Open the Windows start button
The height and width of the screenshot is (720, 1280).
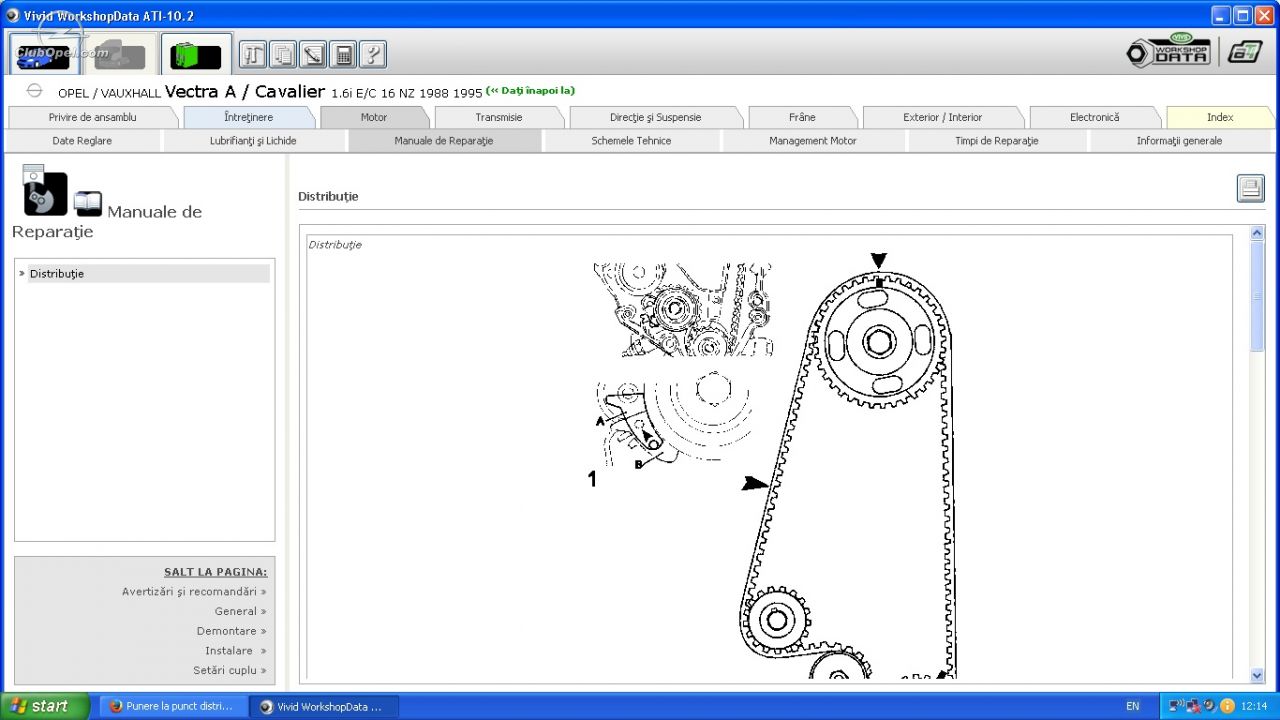click(45, 706)
